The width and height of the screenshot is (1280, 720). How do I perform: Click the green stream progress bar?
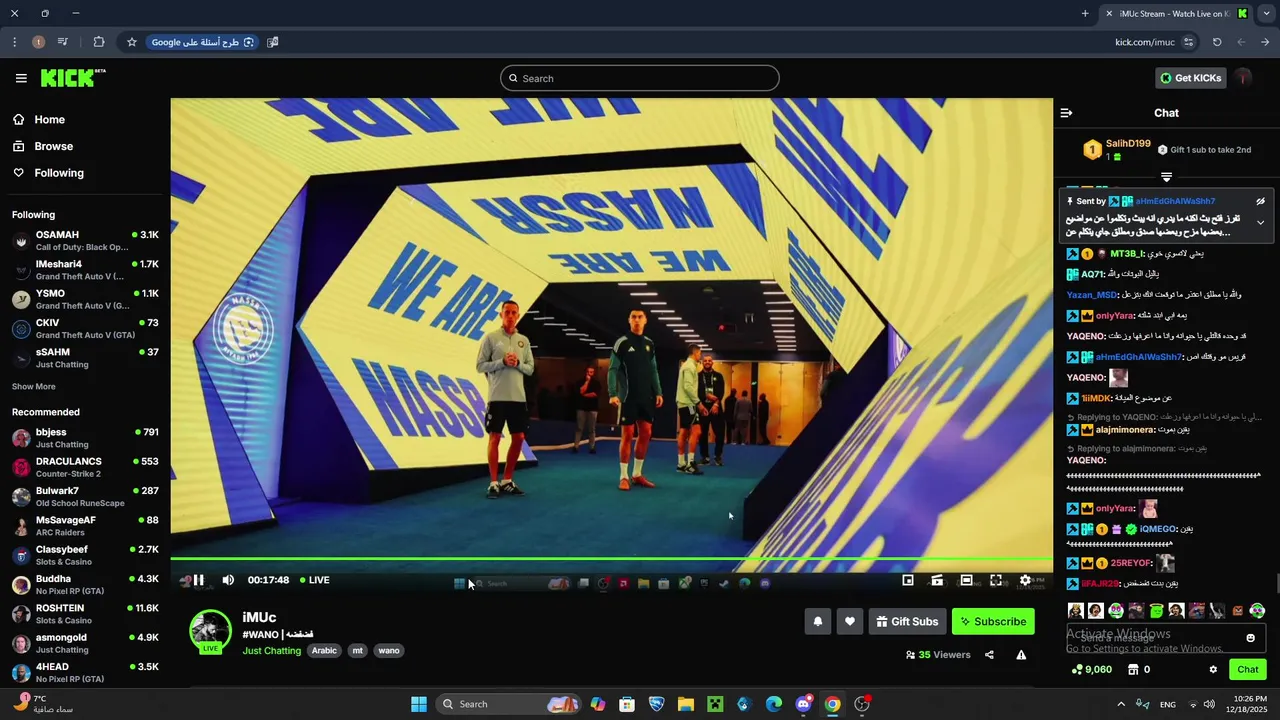pos(611,560)
